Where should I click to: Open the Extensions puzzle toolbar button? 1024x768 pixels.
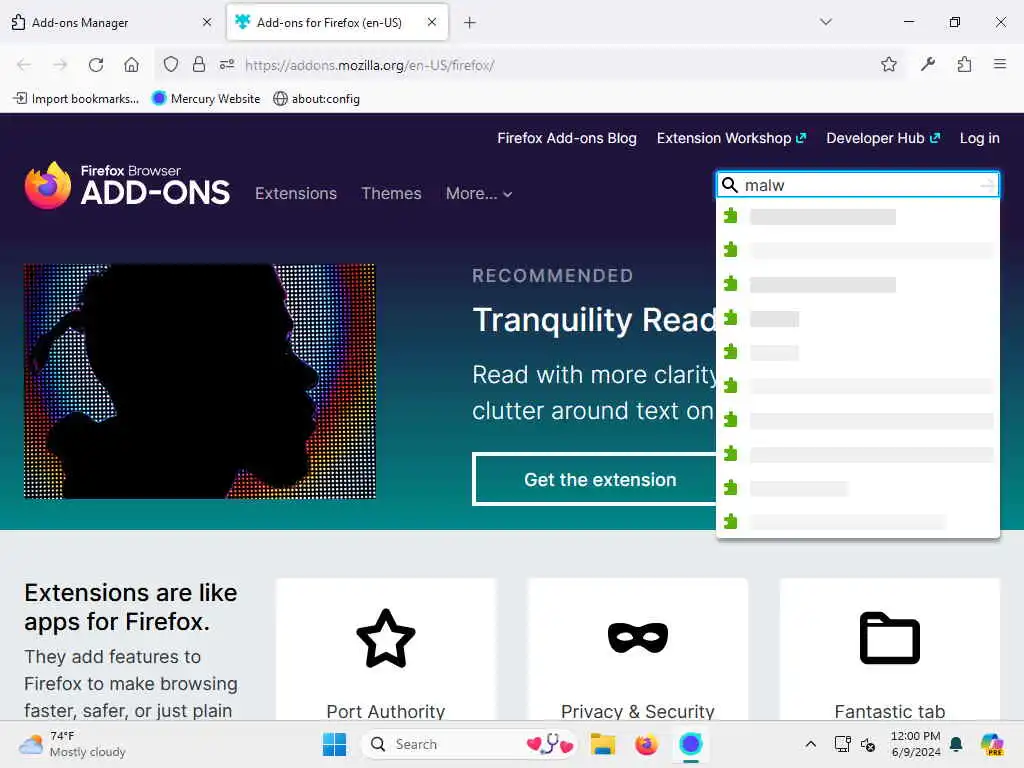click(964, 64)
